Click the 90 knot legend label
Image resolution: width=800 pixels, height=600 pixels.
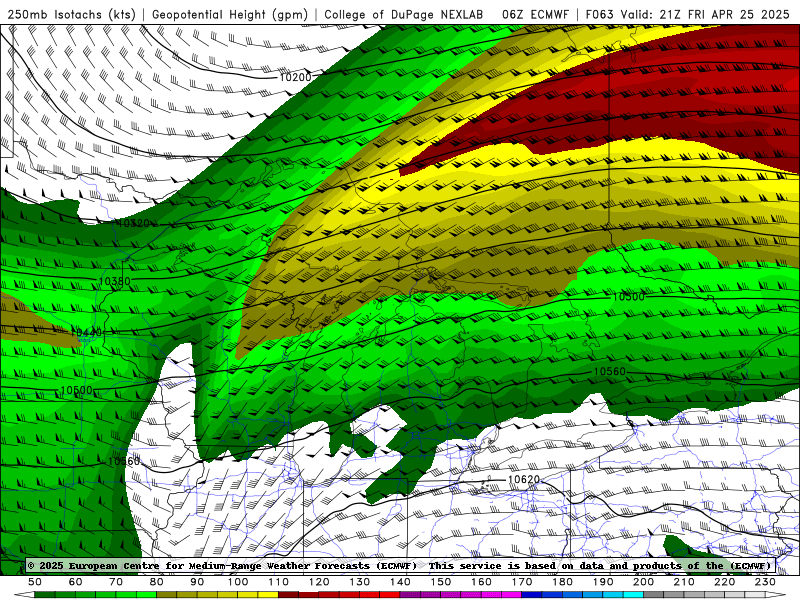(x=197, y=582)
